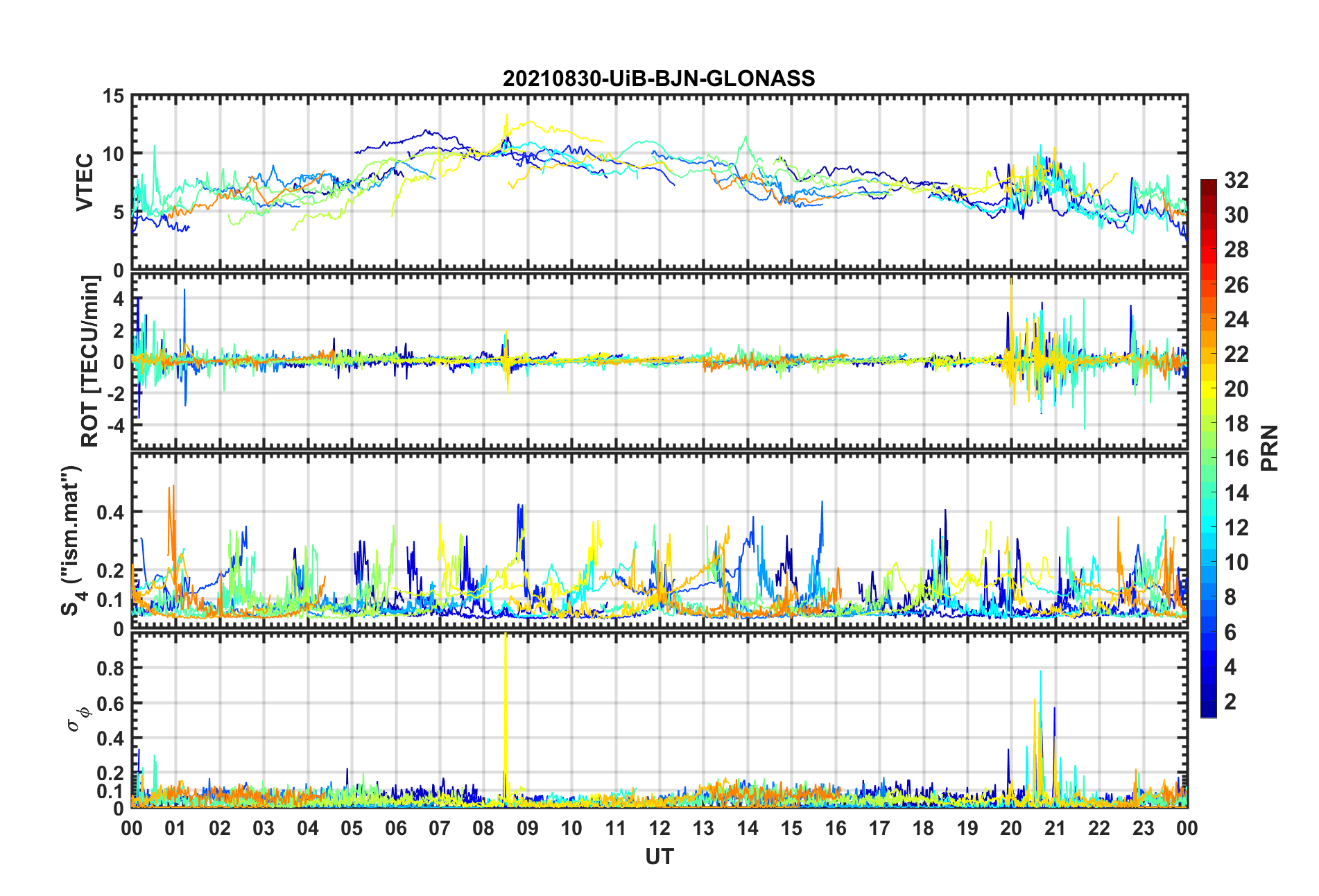
Task: Click colorbar tick label 24
Action: click(1236, 319)
